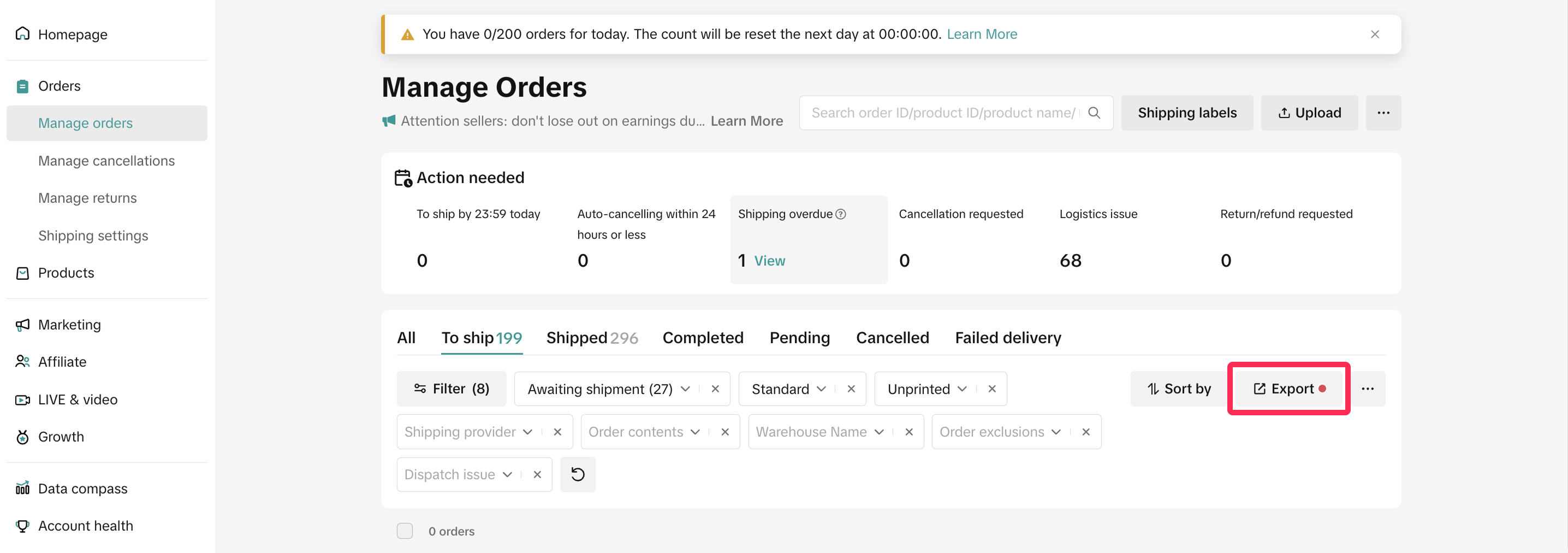Screen dimensions: 1568x553
Task: Open the Failed delivery tab
Action: [1007, 337]
